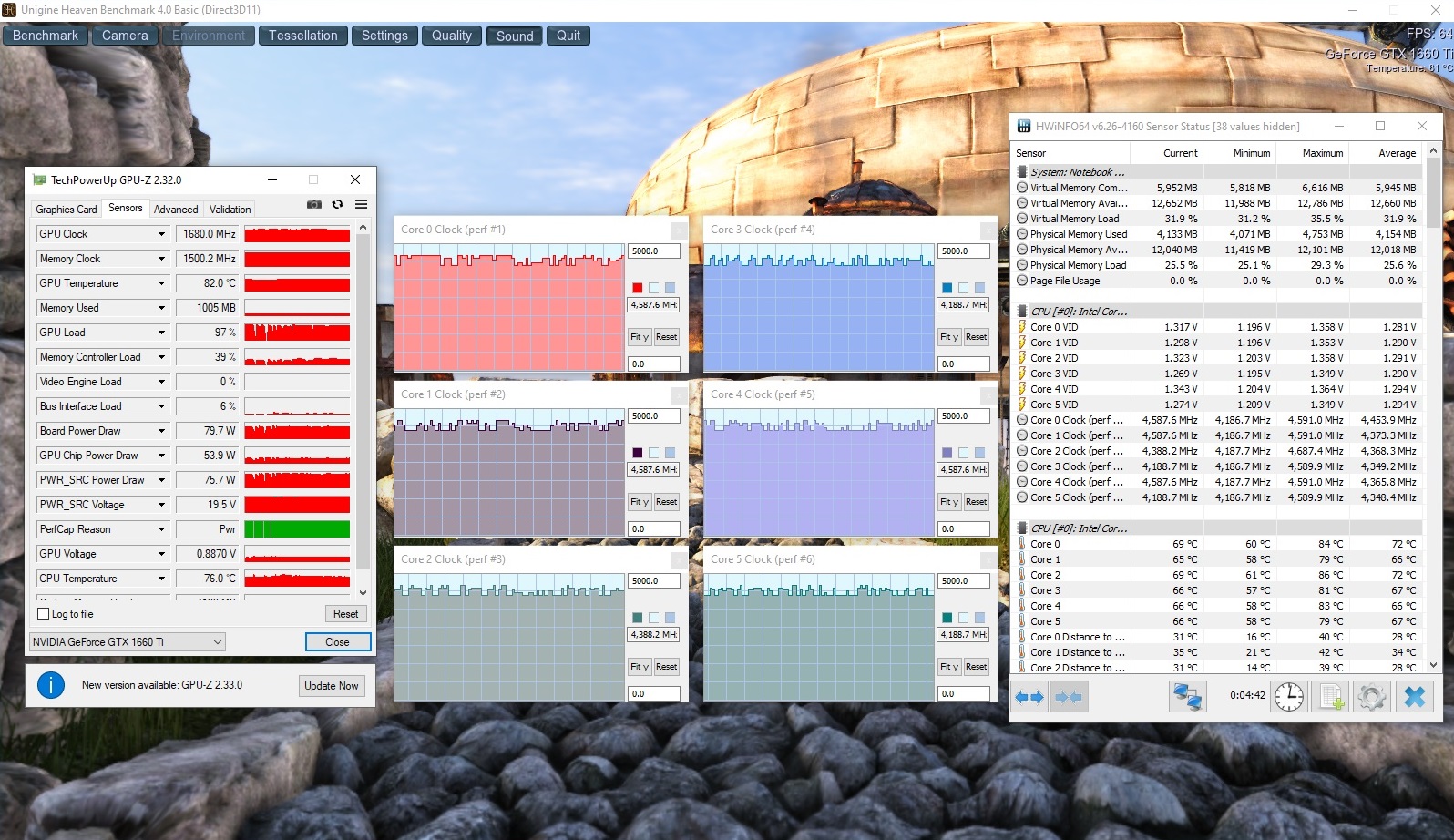This screenshot has height=840, width=1454.
Task: Click the Sound button in Heaven
Action: pyautogui.click(x=515, y=36)
